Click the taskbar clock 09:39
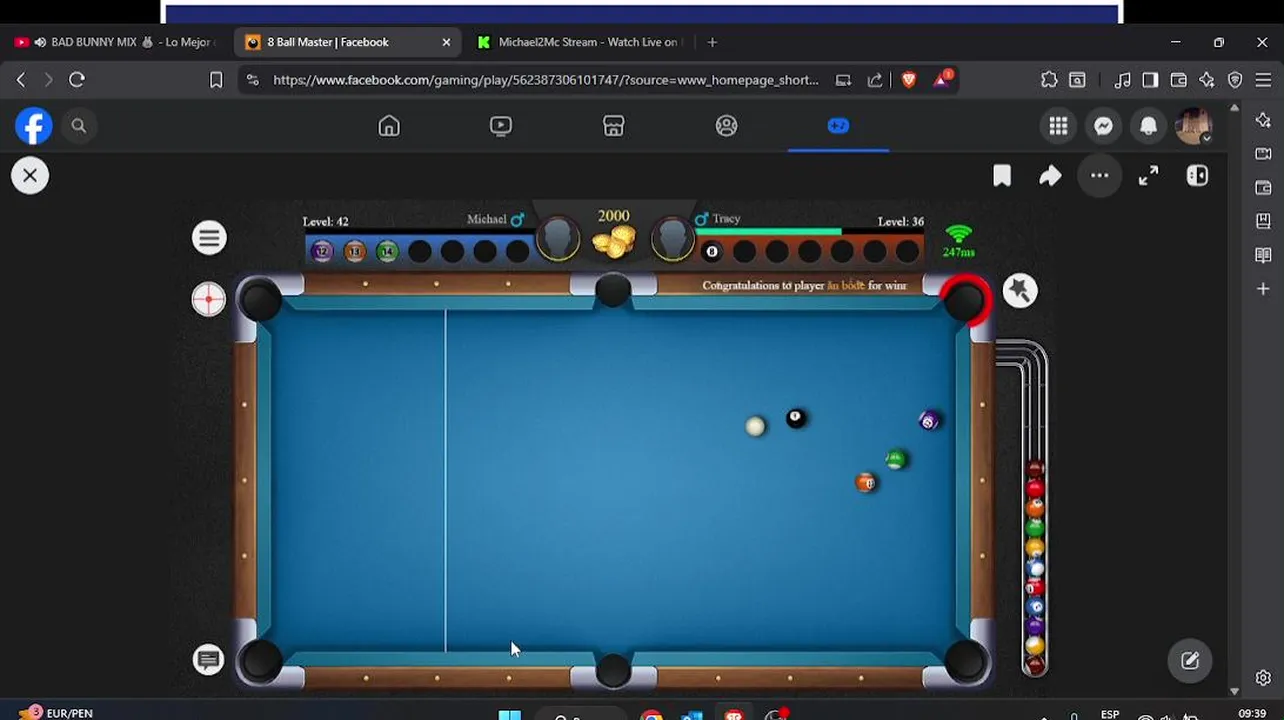 pyautogui.click(x=1252, y=713)
